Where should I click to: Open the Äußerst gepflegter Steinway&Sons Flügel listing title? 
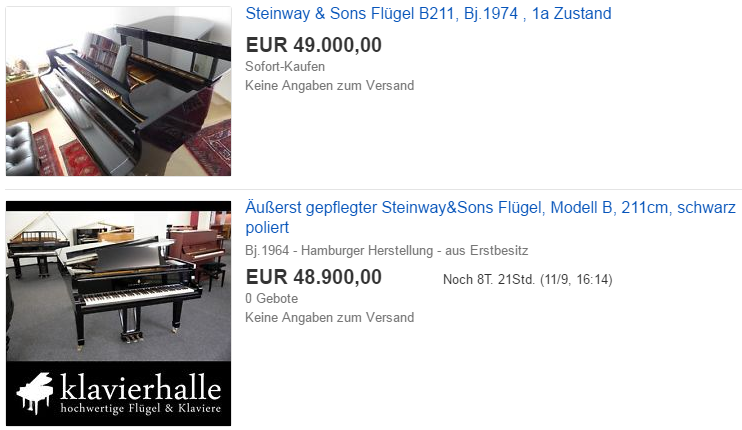pos(490,217)
